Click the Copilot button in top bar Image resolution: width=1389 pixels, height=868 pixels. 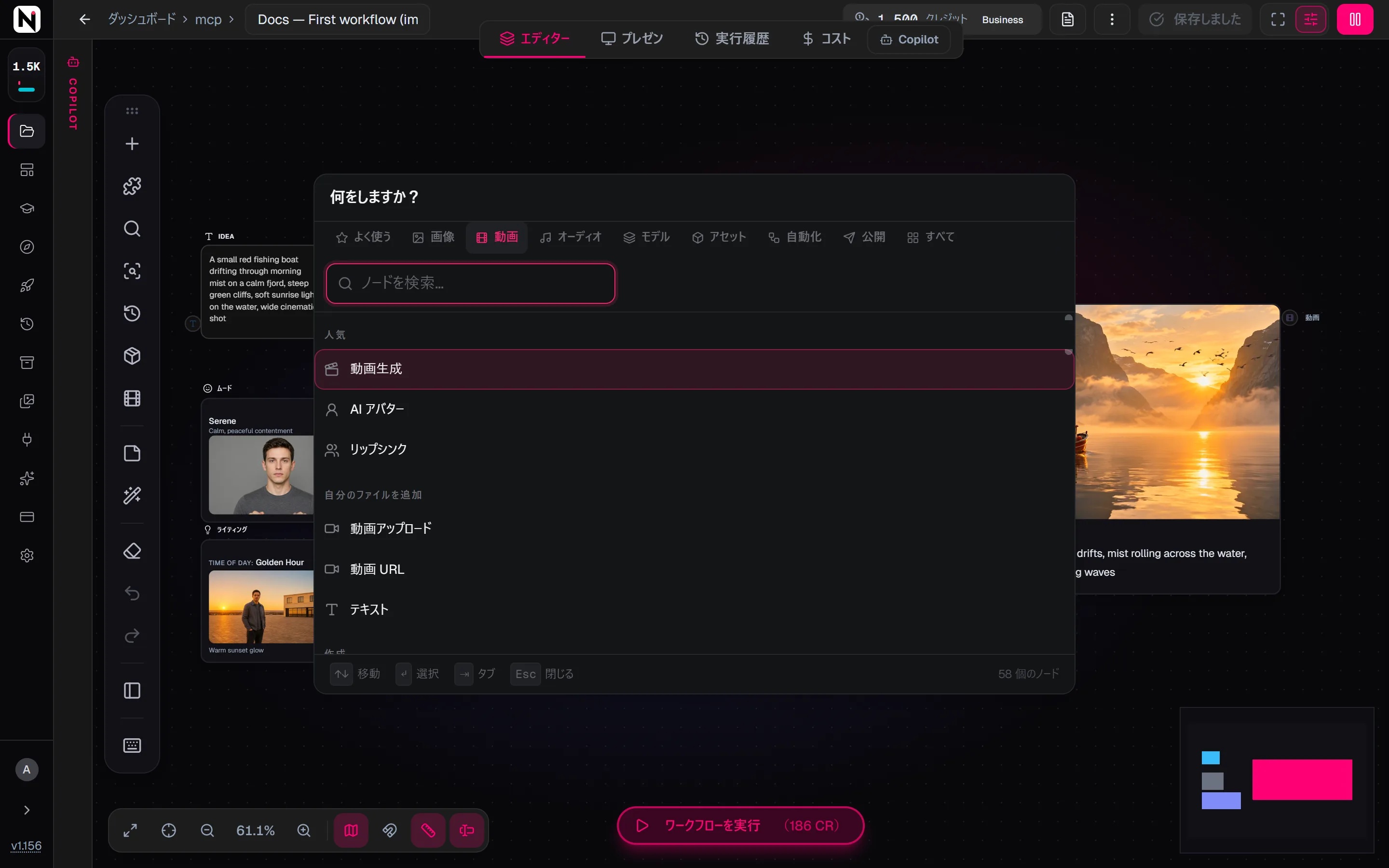(909, 40)
